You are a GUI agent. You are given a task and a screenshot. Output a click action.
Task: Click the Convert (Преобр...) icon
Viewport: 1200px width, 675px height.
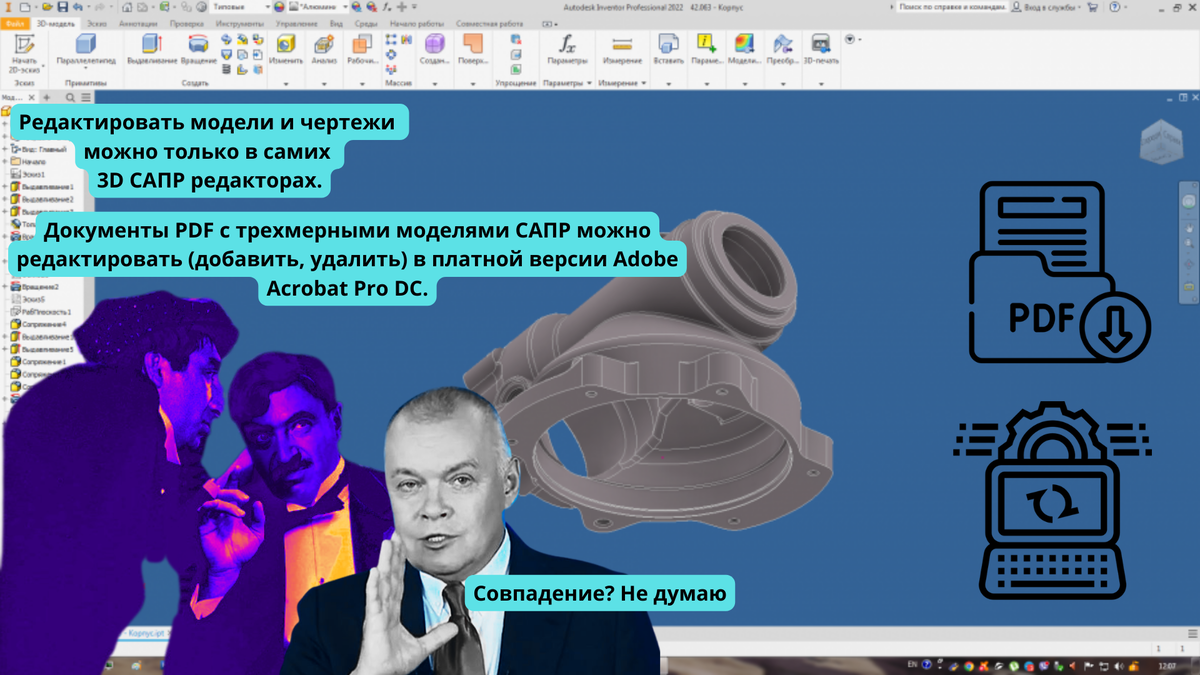point(782,49)
